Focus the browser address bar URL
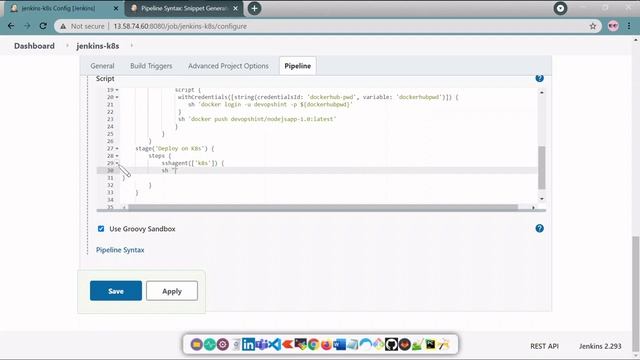Viewport: 640px width, 360px height. 180,26
